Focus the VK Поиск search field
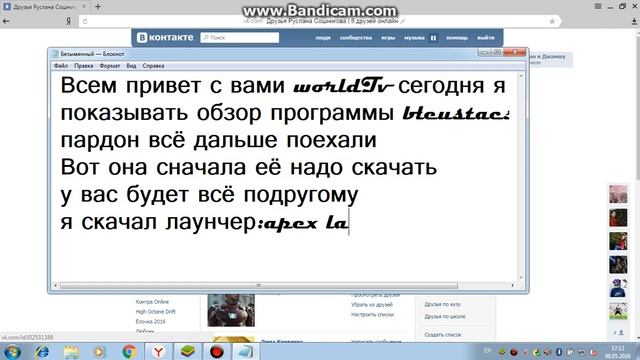 (240, 38)
